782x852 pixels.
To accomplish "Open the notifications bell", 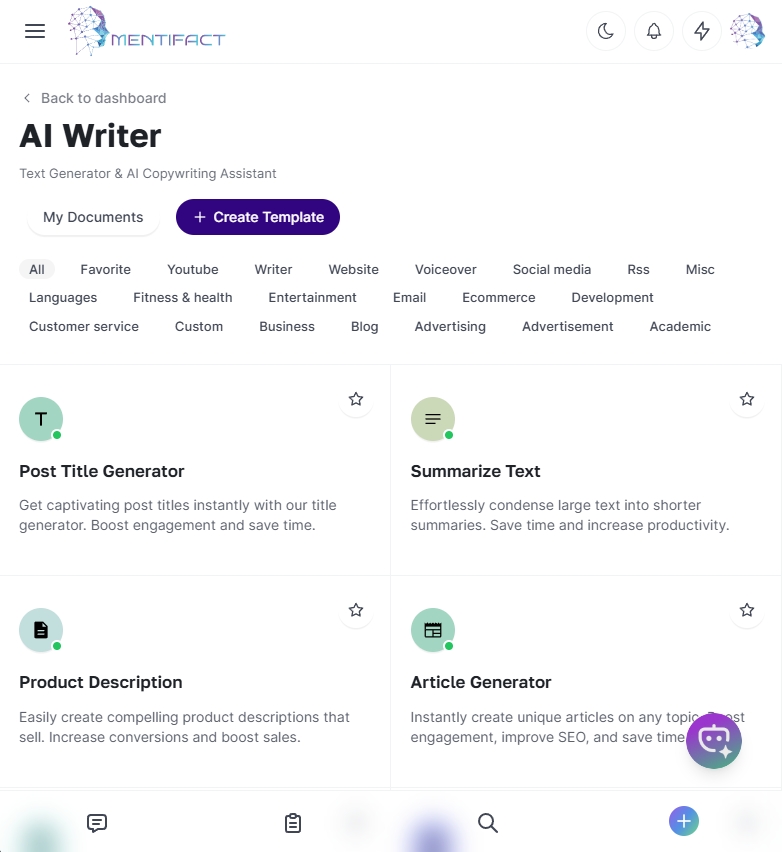I will pyautogui.click(x=654, y=31).
